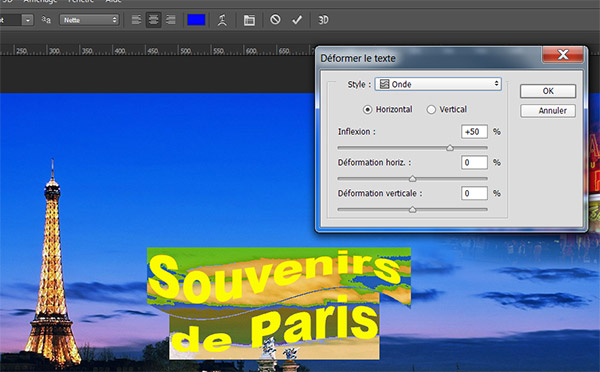Open the Style Onde dropdown
Image resolution: width=600 pixels, height=372 pixels.
(438, 84)
